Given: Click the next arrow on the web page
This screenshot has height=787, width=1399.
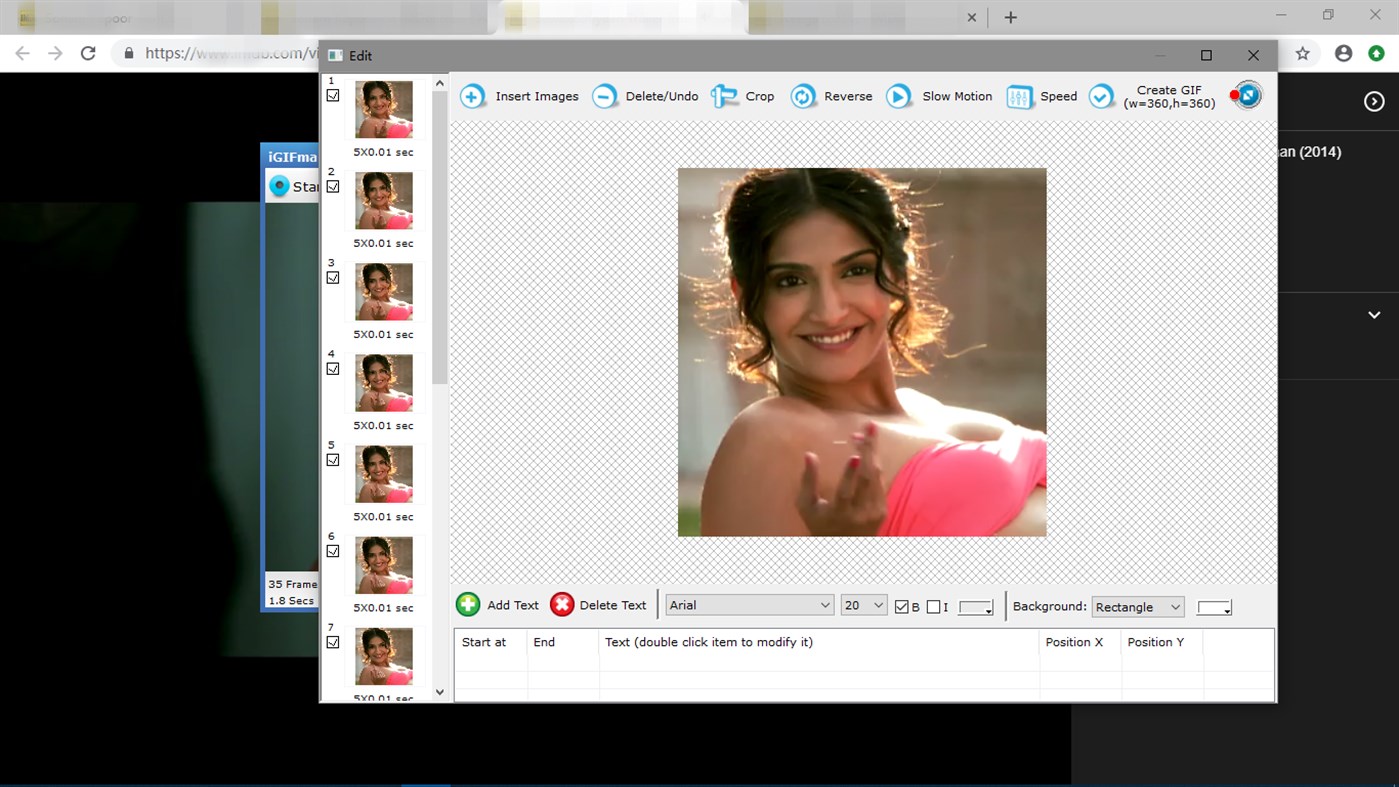Looking at the screenshot, I should (x=1374, y=101).
